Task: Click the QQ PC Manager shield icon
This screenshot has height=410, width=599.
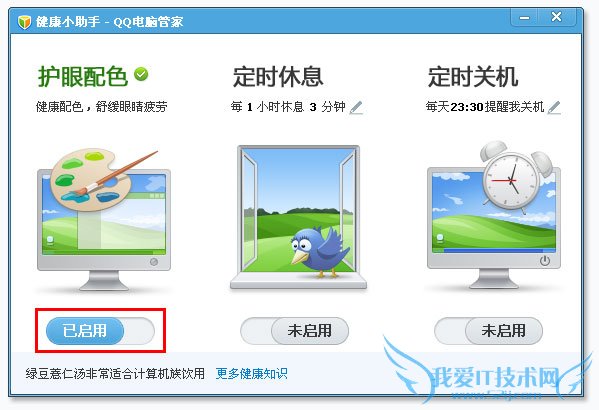Action: tap(24, 22)
